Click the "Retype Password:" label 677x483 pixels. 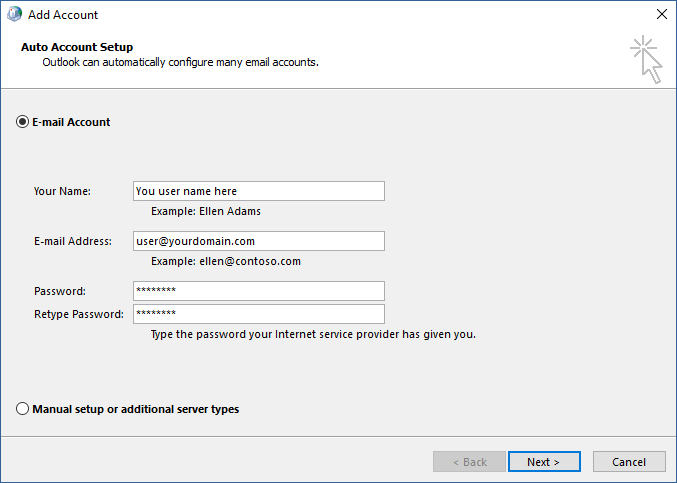point(79,314)
